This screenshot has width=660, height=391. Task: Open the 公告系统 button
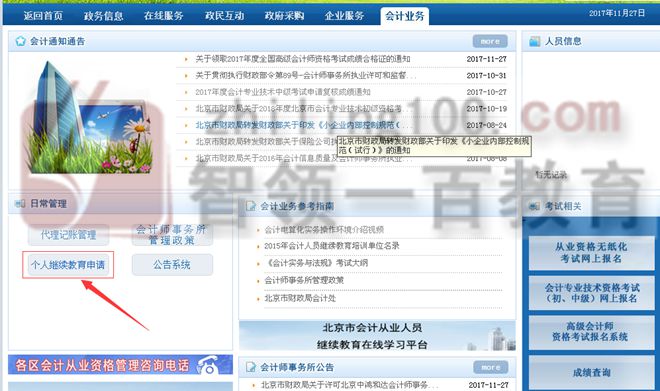172,265
